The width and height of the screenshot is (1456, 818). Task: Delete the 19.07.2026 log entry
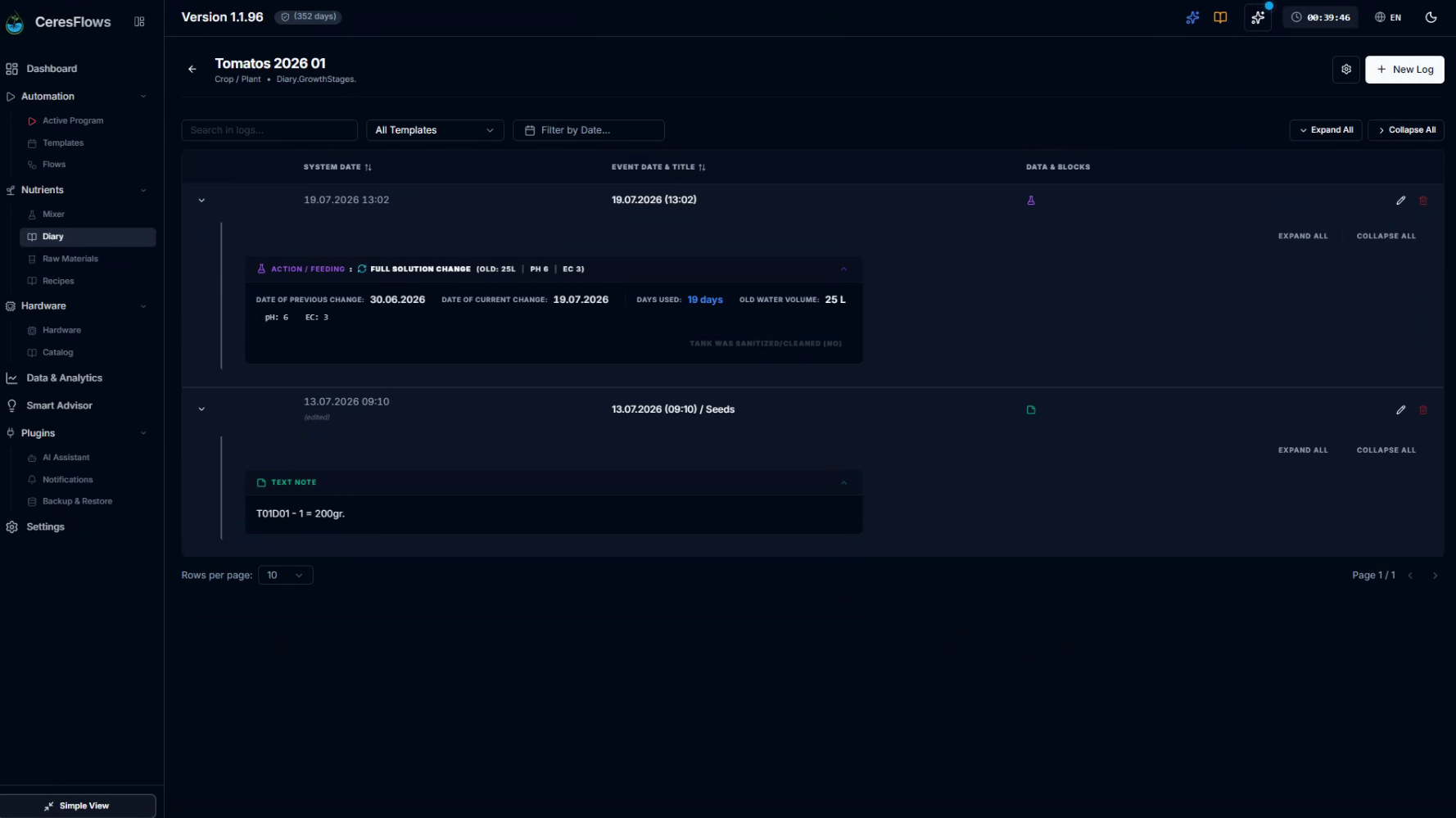pos(1423,201)
